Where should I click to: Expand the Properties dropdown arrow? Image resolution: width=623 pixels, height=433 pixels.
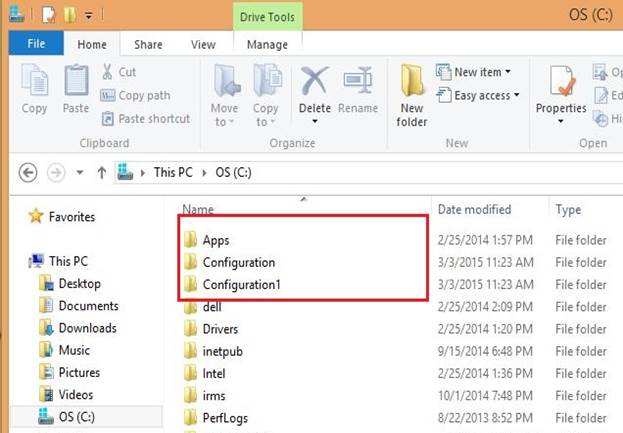(x=561, y=121)
